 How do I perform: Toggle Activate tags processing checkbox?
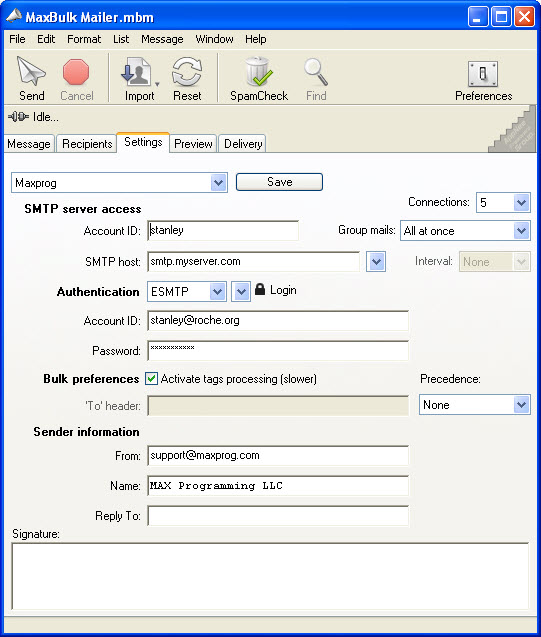coord(151,379)
